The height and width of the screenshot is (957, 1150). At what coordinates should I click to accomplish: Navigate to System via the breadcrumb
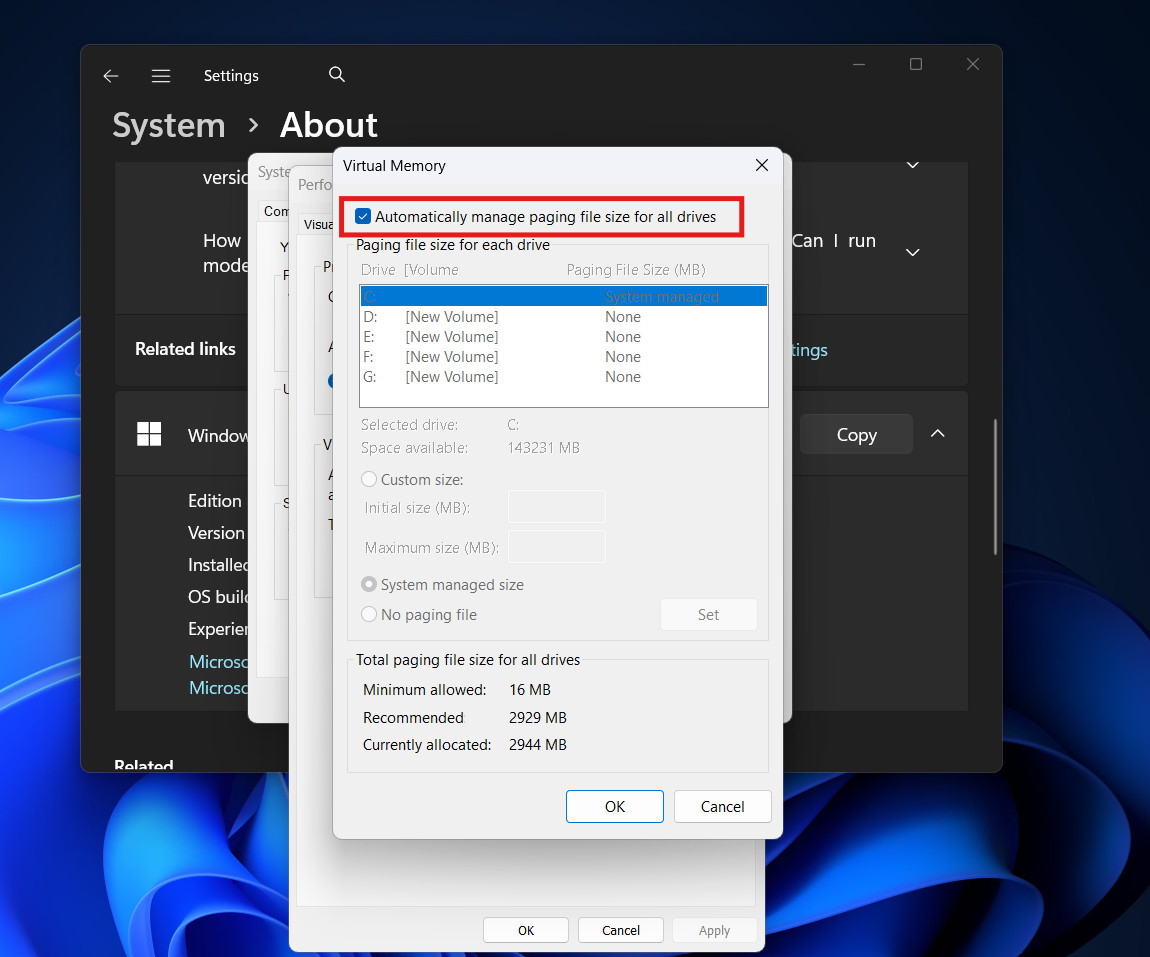[x=168, y=125]
